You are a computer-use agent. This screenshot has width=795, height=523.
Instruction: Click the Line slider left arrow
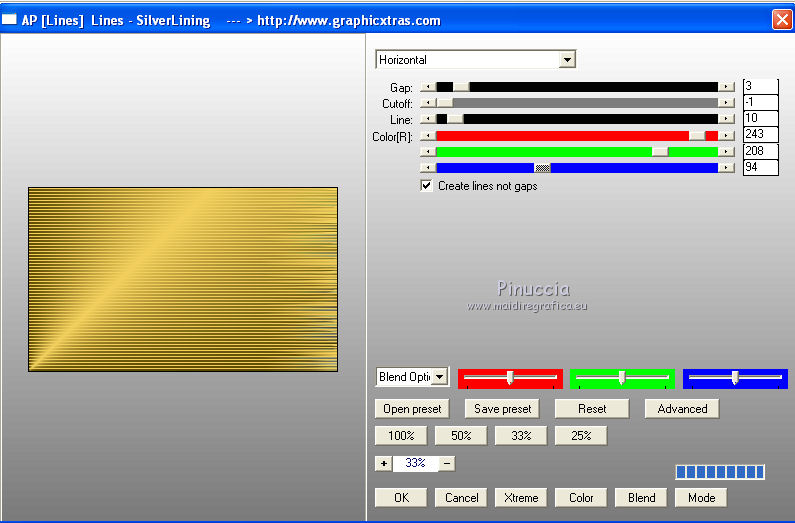click(428, 119)
